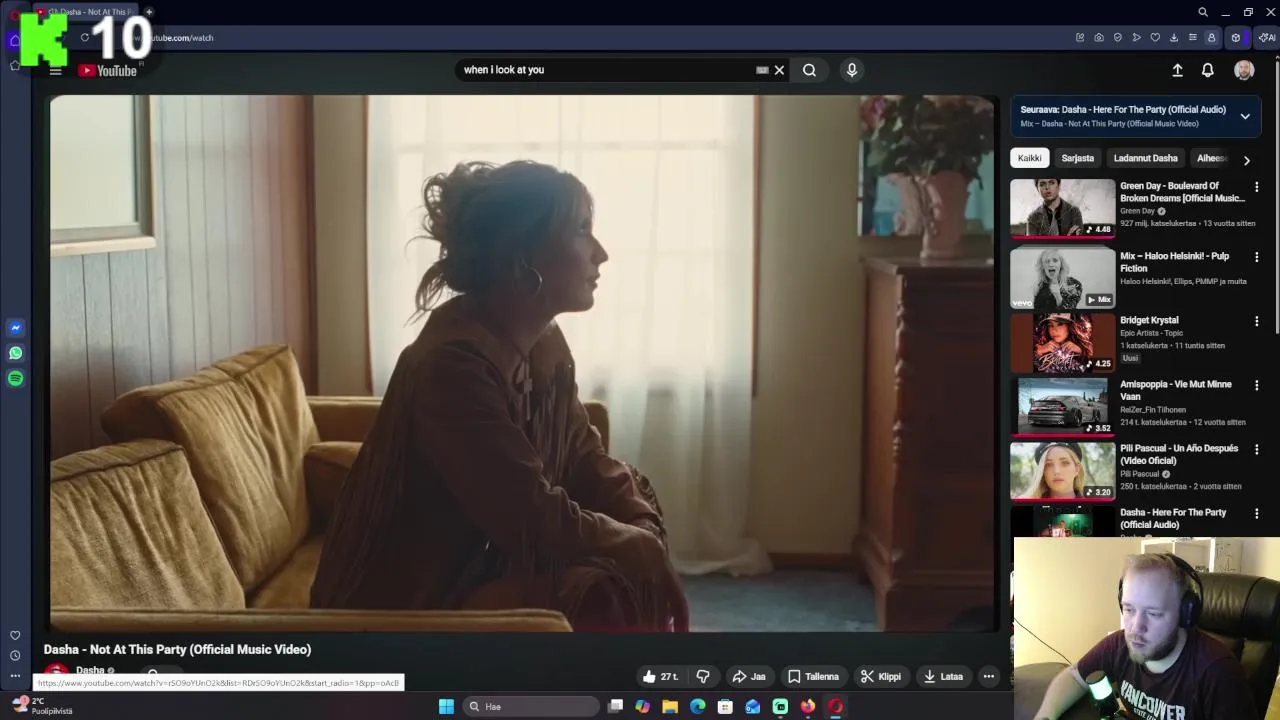Select the Ladannut Dasha filter chip
This screenshot has height=720, width=1280.
pos(1145,158)
